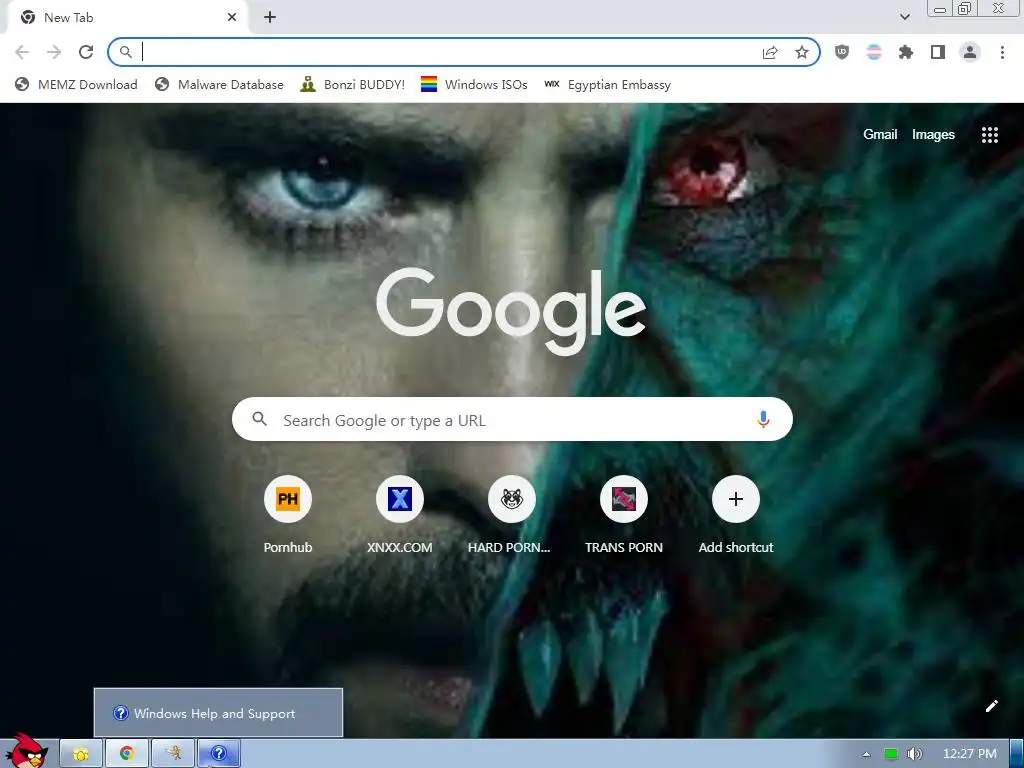The width and height of the screenshot is (1024, 768).
Task: Open the Windows ISOs bookmark
Action: click(x=474, y=85)
